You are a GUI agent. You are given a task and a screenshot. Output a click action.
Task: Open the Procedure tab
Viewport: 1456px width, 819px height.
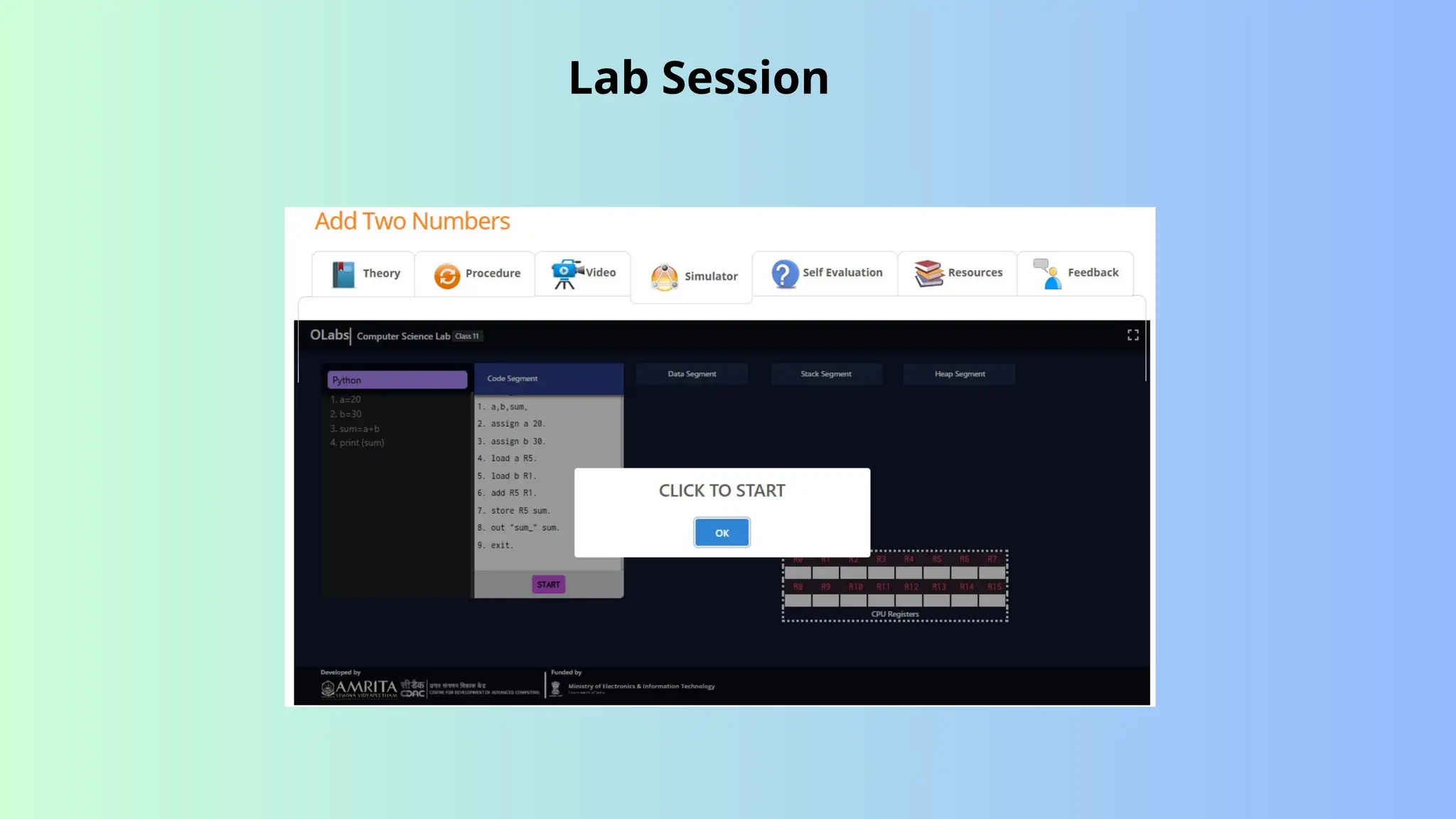tap(475, 274)
